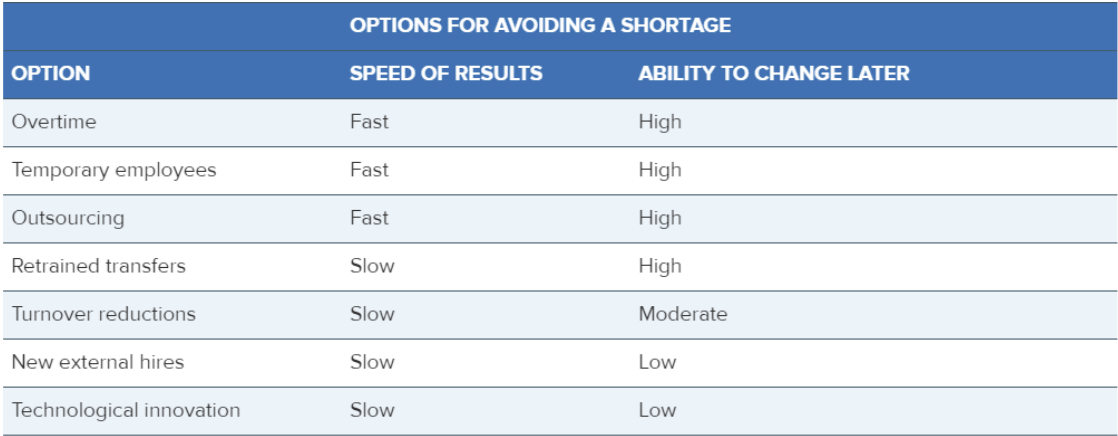Select the 'Temporary employees' row label
The image size is (1118, 436).
pos(114,170)
